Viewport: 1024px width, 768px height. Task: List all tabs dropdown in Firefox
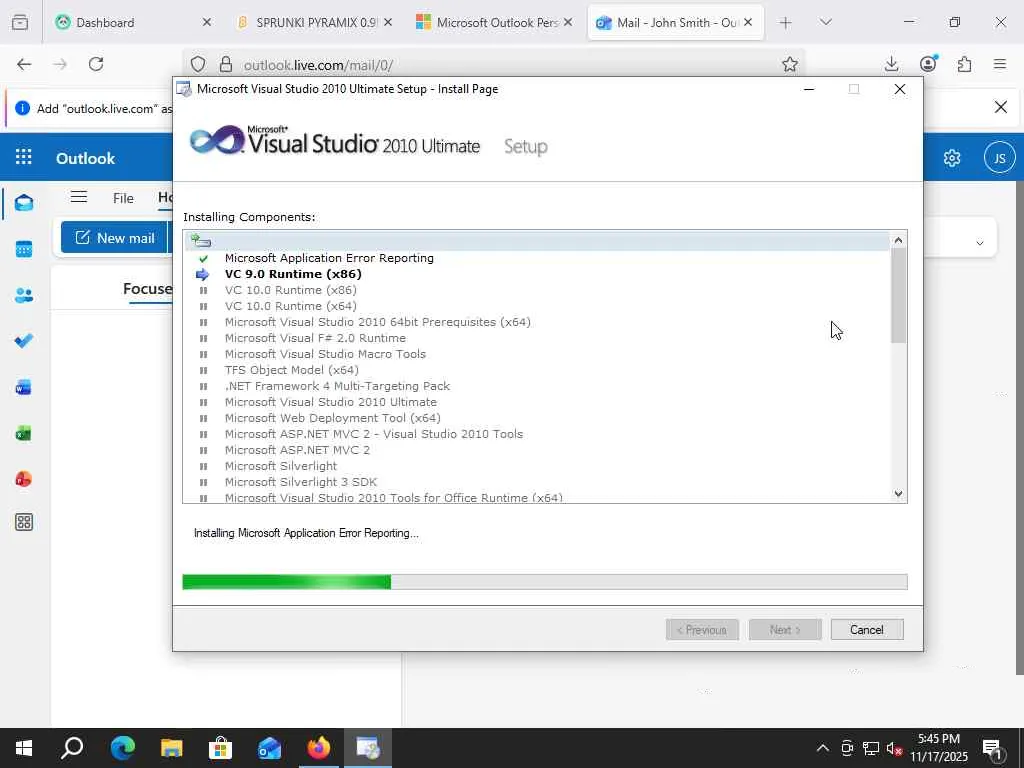click(825, 22)
